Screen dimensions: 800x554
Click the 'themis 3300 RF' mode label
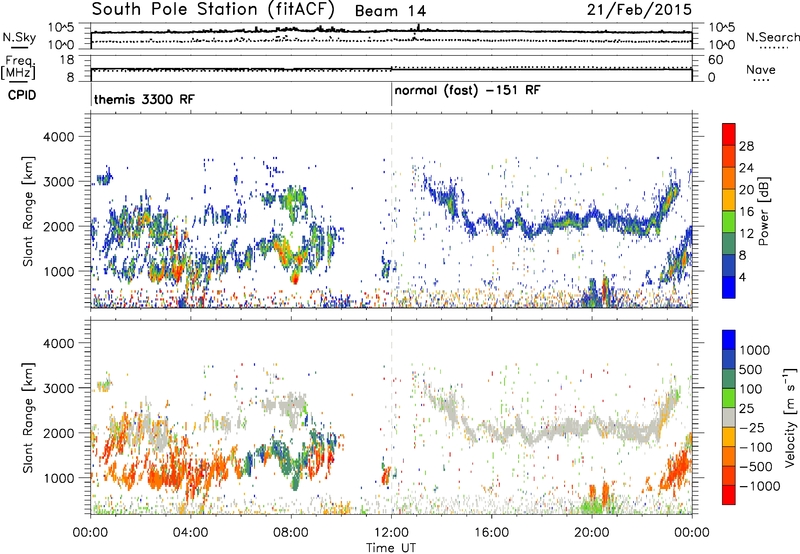coord(144,99)
